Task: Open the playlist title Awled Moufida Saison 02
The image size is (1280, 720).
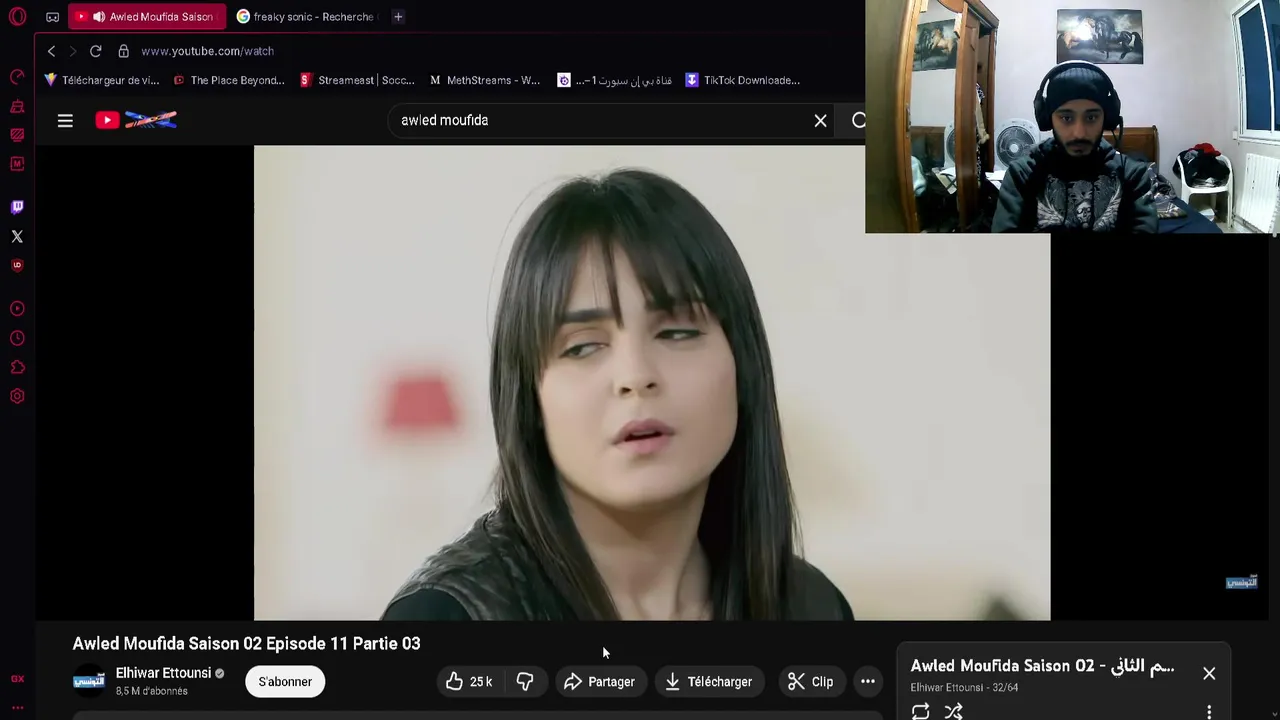Action: pos(1042,666)
